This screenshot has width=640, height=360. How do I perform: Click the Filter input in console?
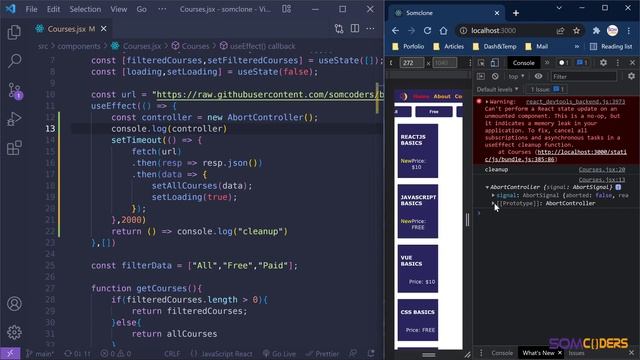coord(584,76)
